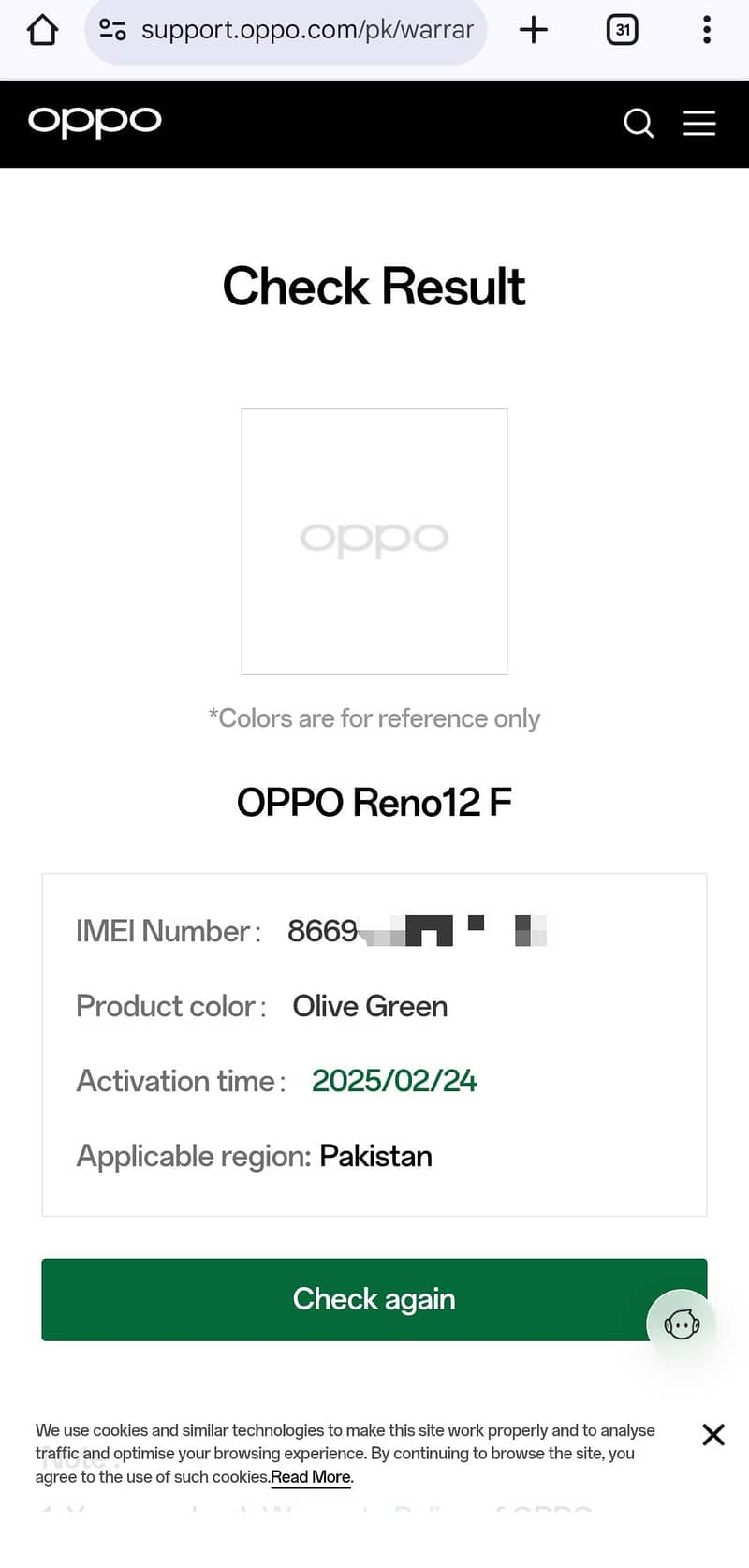749x1568 pixels.
Task: Launch the floating chat assistant icon
Action: coord(681,1323)
